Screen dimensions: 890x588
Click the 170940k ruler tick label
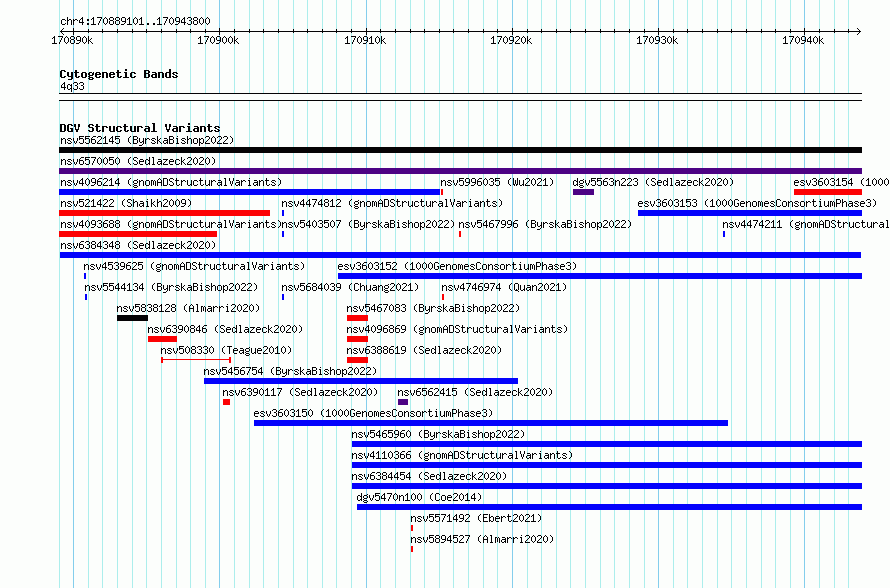pos(803,41)
